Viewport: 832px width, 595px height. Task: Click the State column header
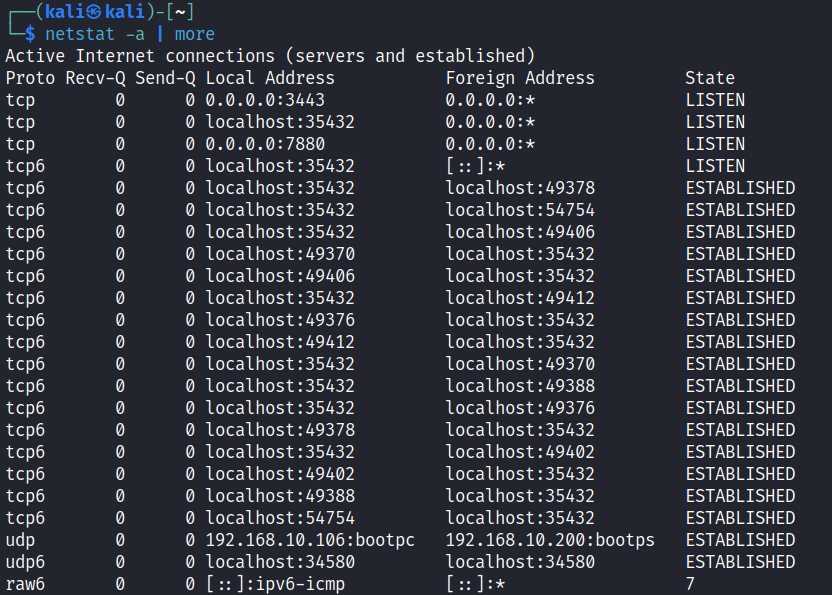710,78
